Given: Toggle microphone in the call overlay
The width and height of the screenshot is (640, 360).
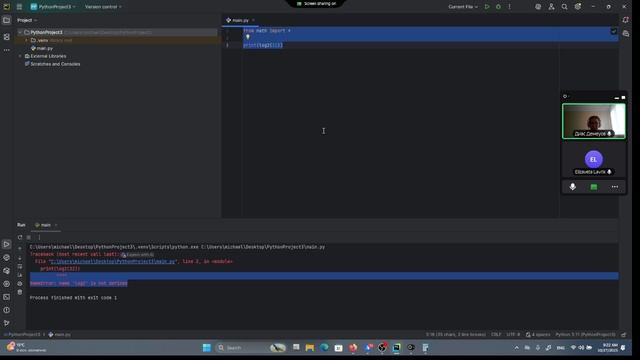Looking at the screenshot, I should click(x=573, y=187).
